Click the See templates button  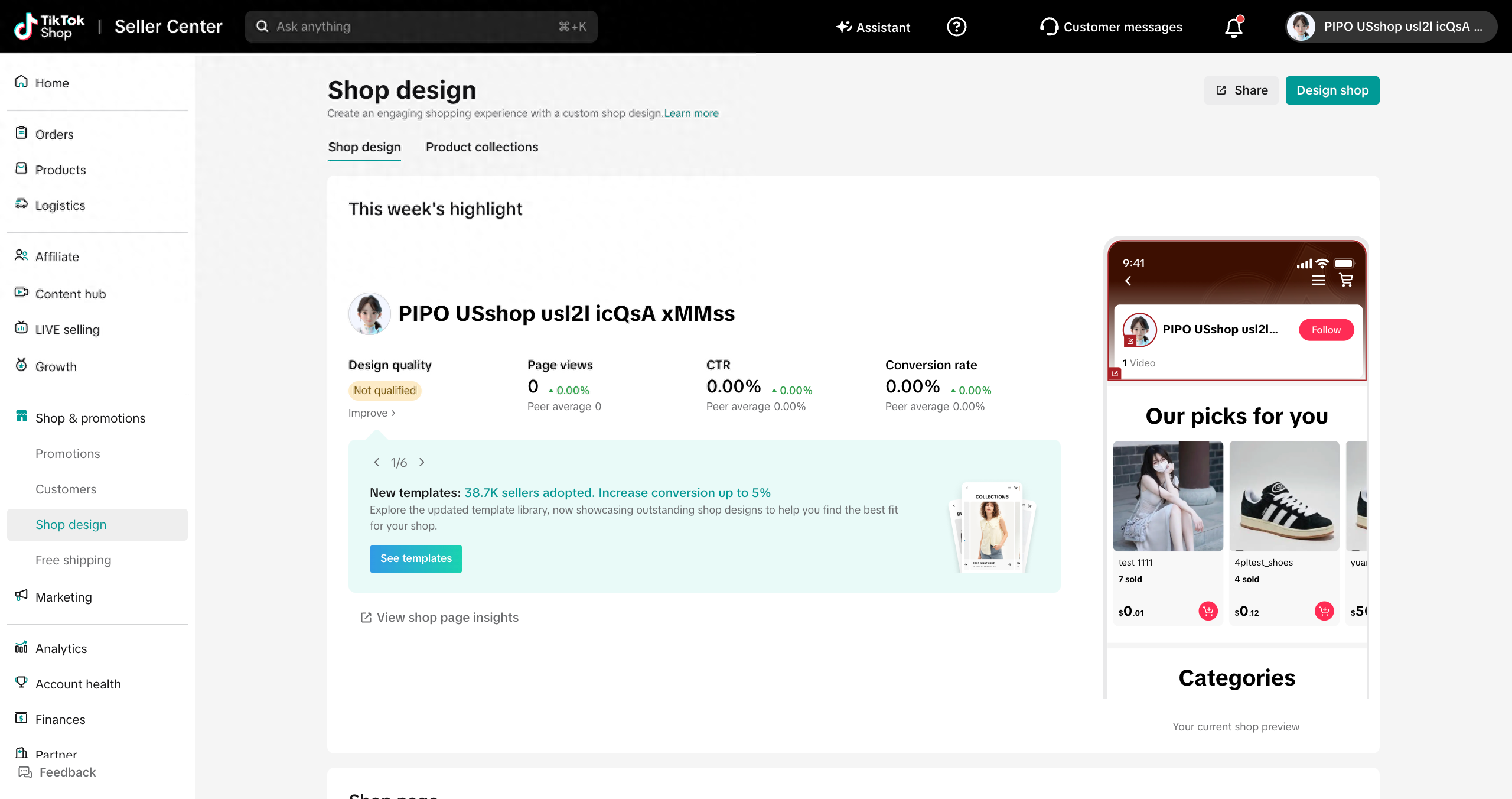click(x=416, y=558)
